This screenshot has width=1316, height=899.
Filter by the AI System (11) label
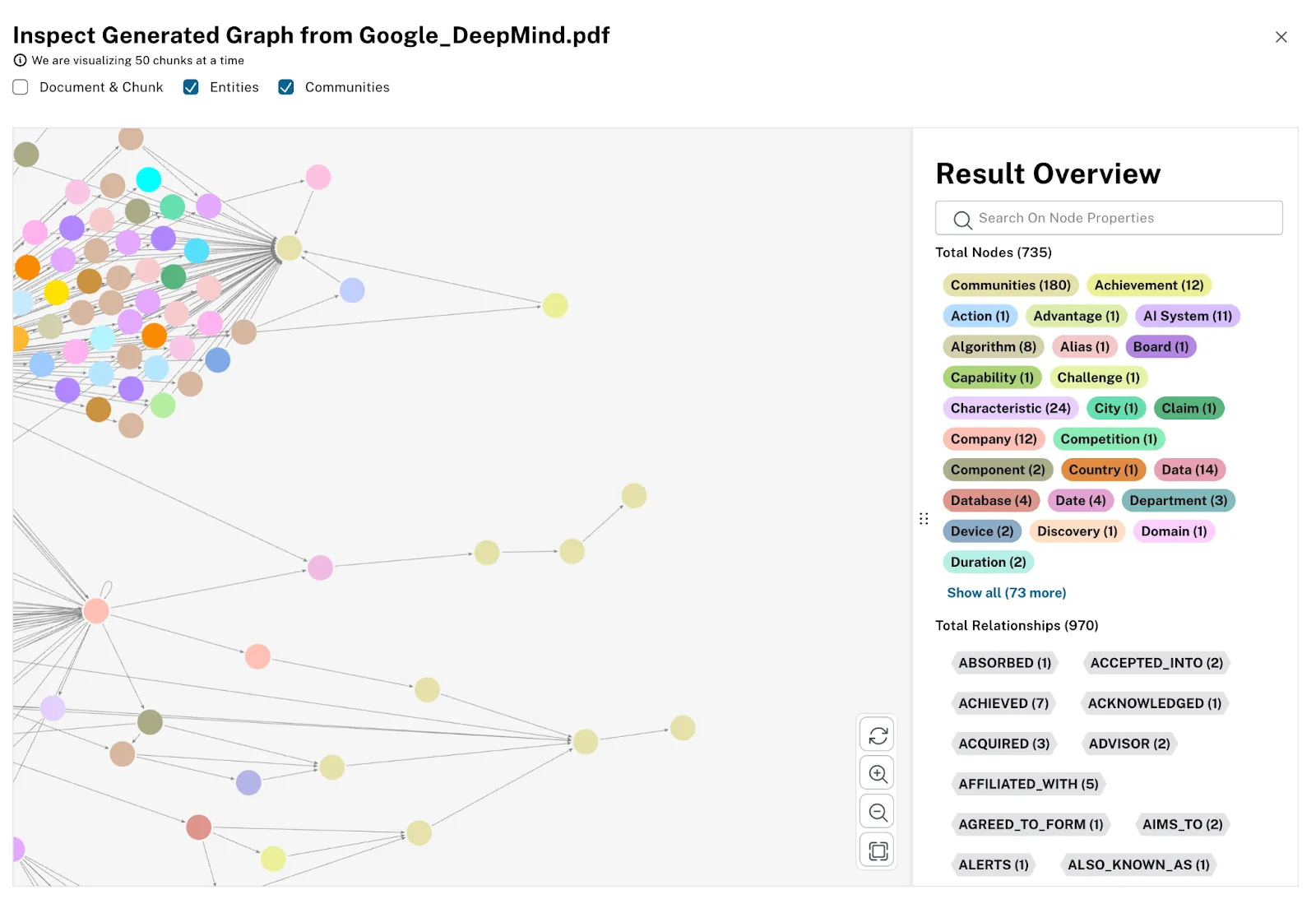(x=1187, y=316)
